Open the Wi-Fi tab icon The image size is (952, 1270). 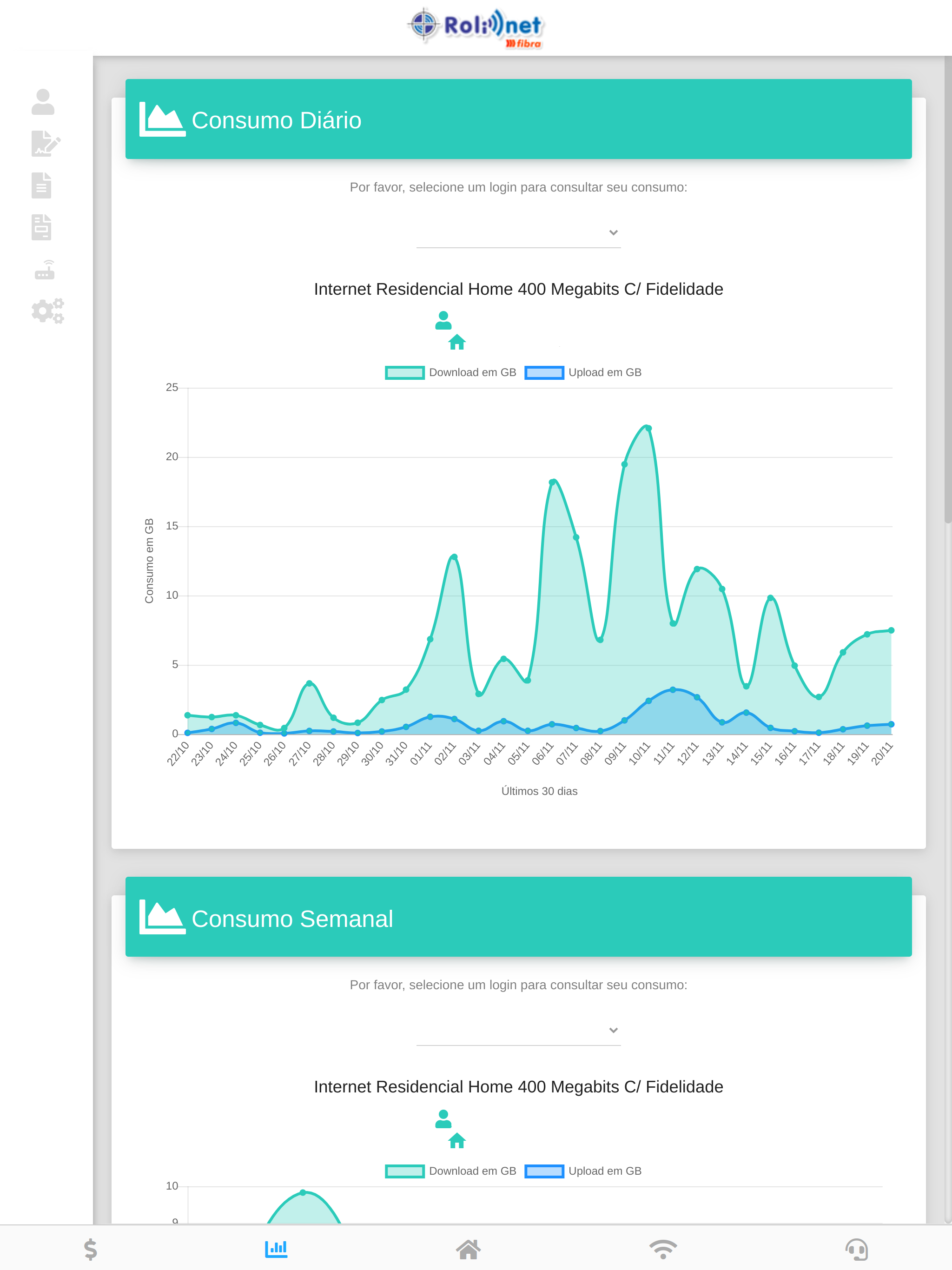[x=663, y=1250]
